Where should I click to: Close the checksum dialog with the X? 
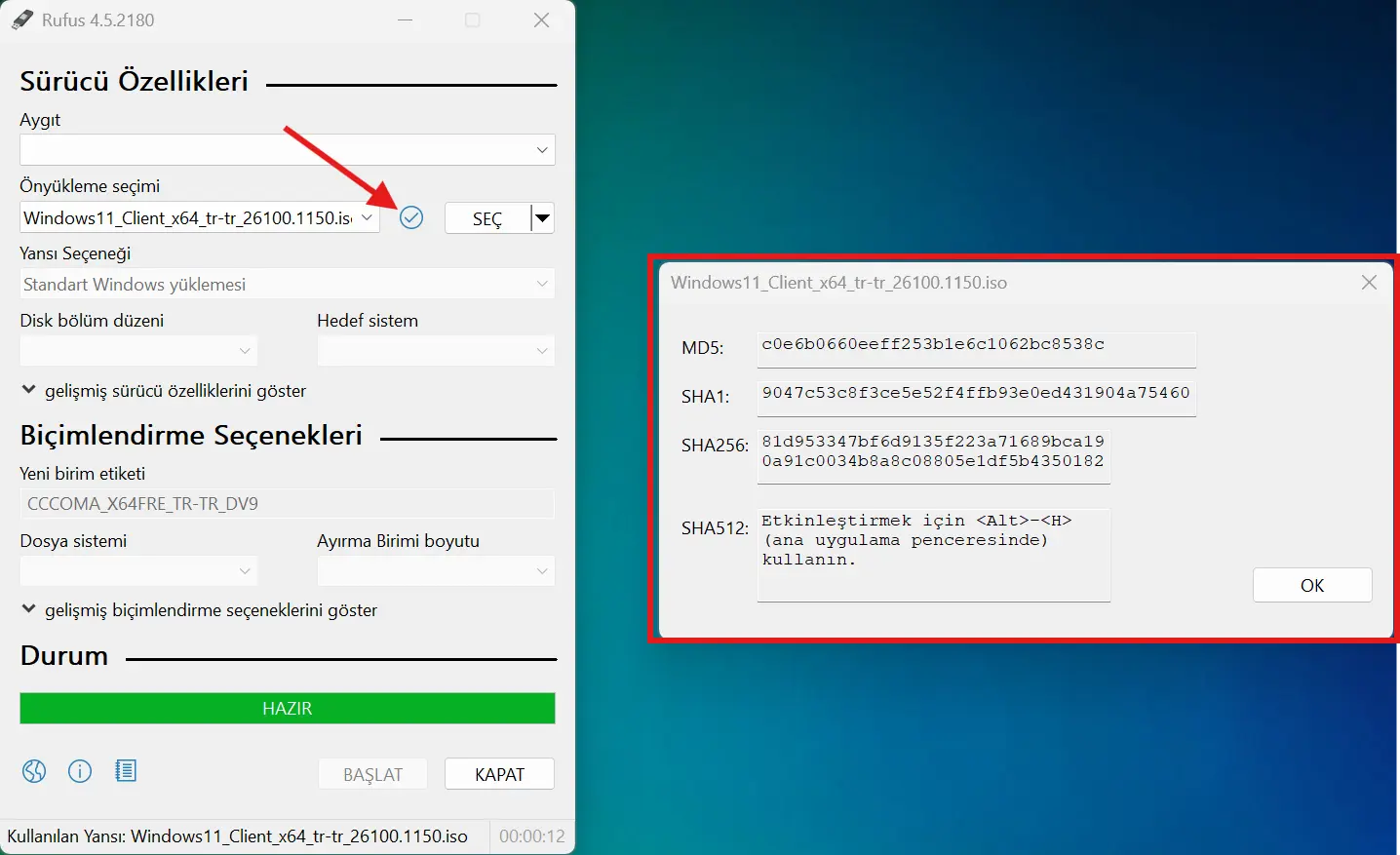(x=1369, y=283)
